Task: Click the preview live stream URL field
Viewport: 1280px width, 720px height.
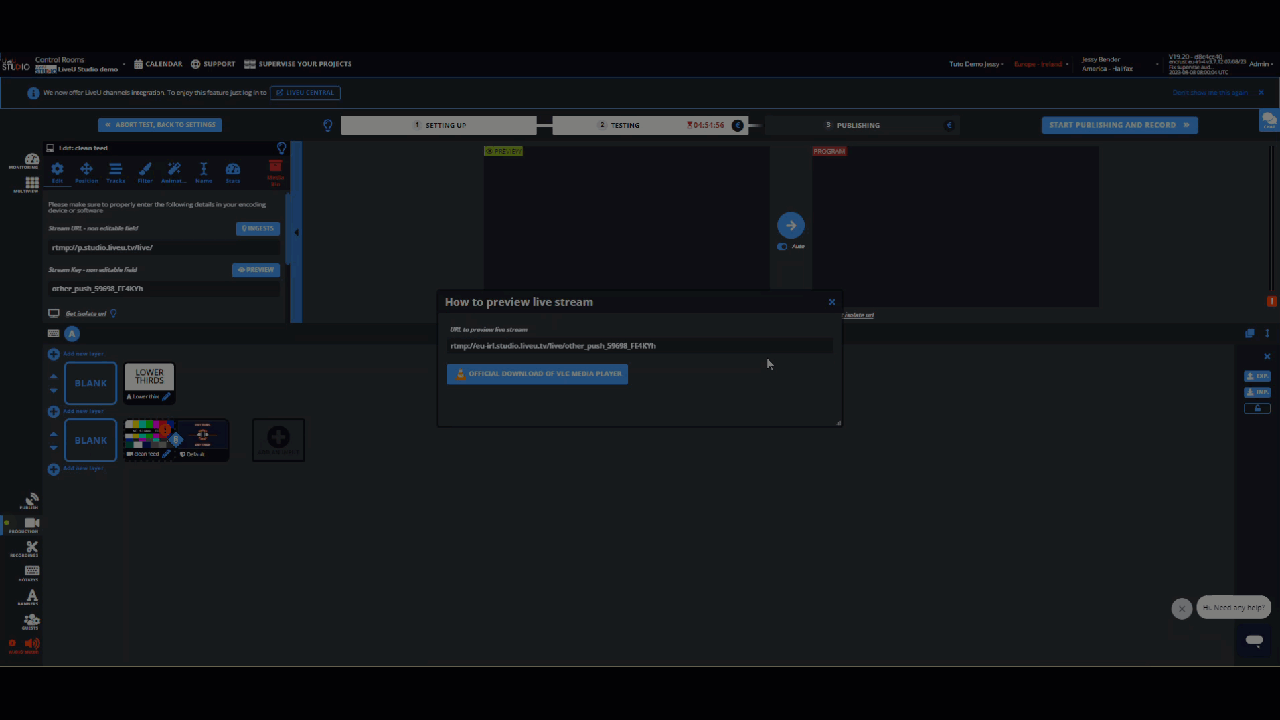Action: tap(638, 346)
